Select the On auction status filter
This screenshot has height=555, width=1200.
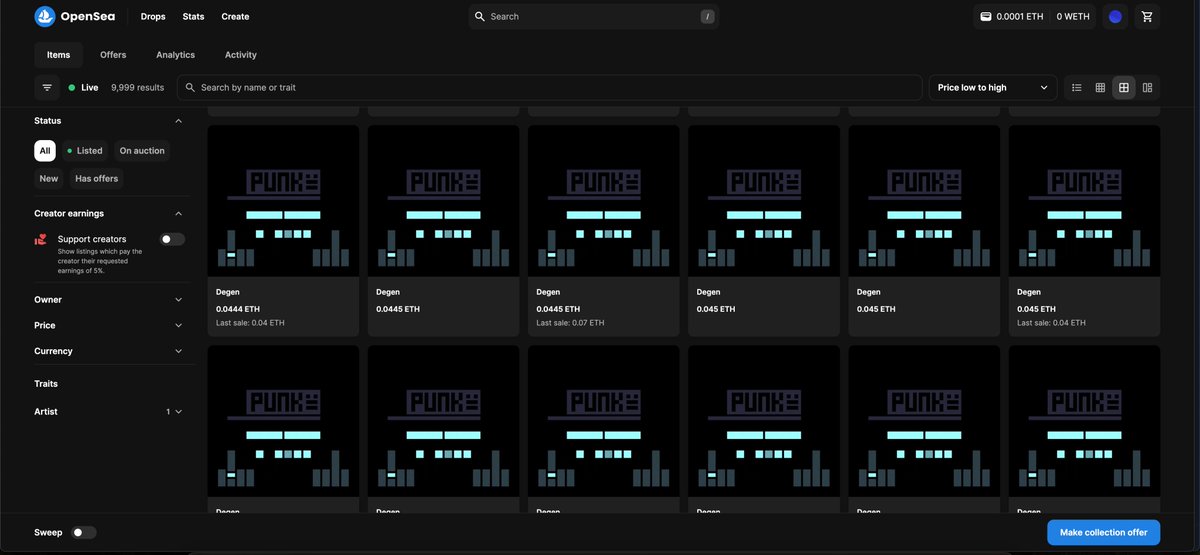[x=142, y=151]
